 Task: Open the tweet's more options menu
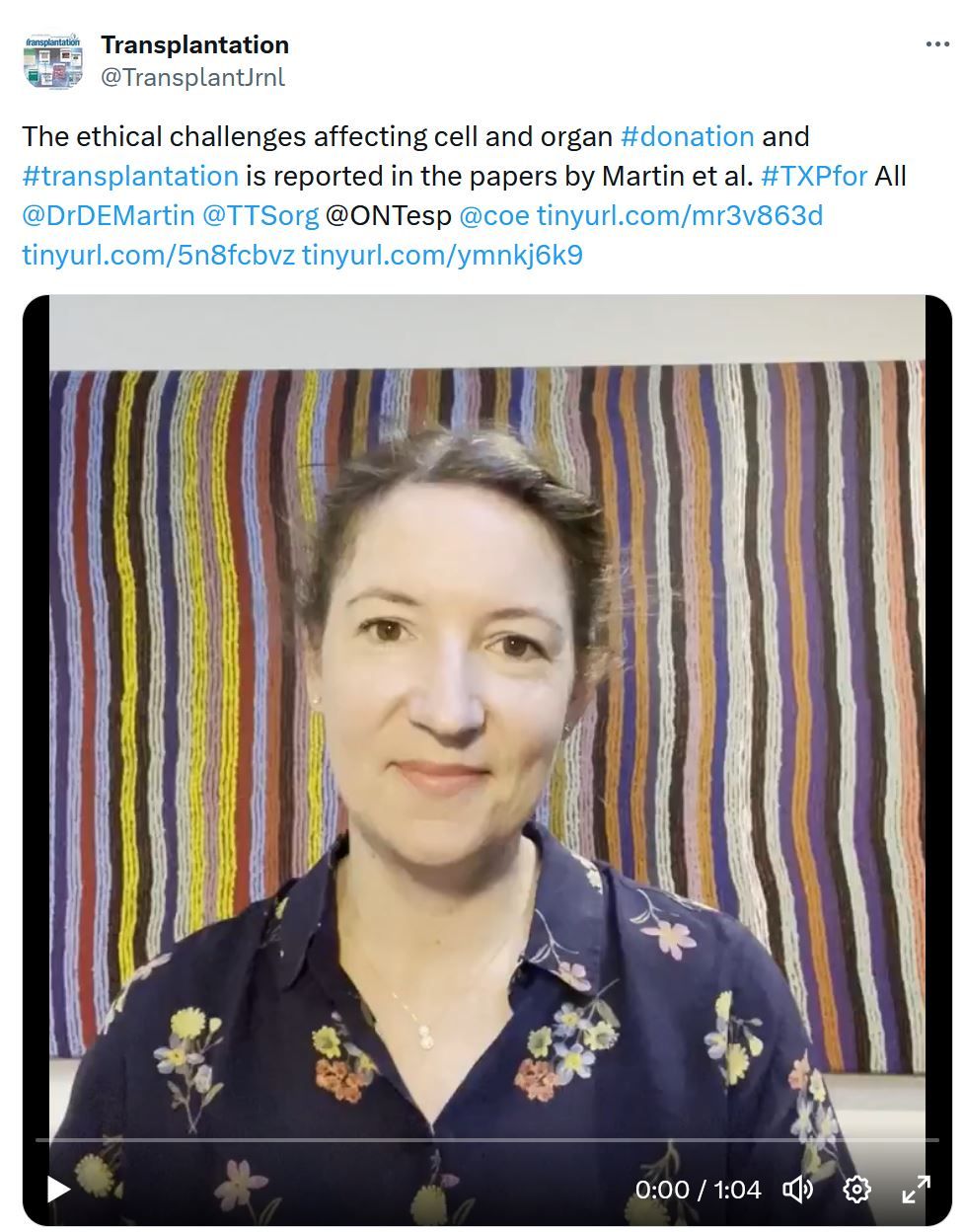pyautogui.click(x=937, y=44)
